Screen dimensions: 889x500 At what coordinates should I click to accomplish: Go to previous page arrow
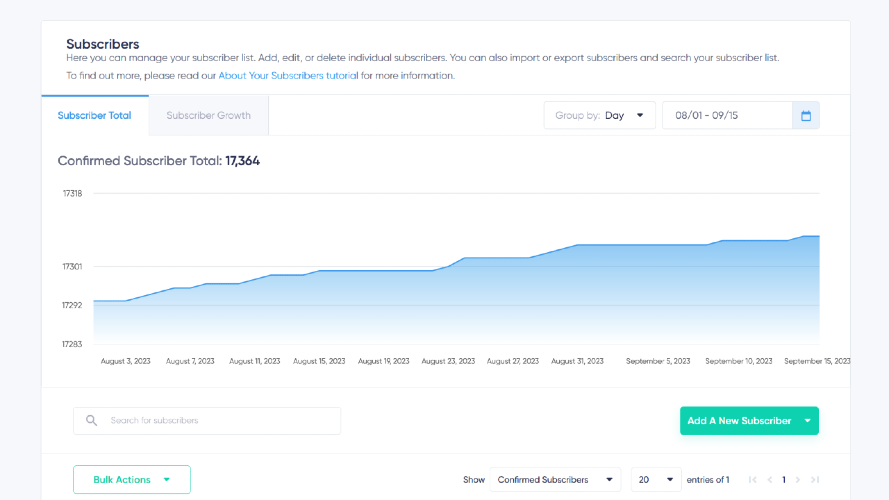point(769,480)
